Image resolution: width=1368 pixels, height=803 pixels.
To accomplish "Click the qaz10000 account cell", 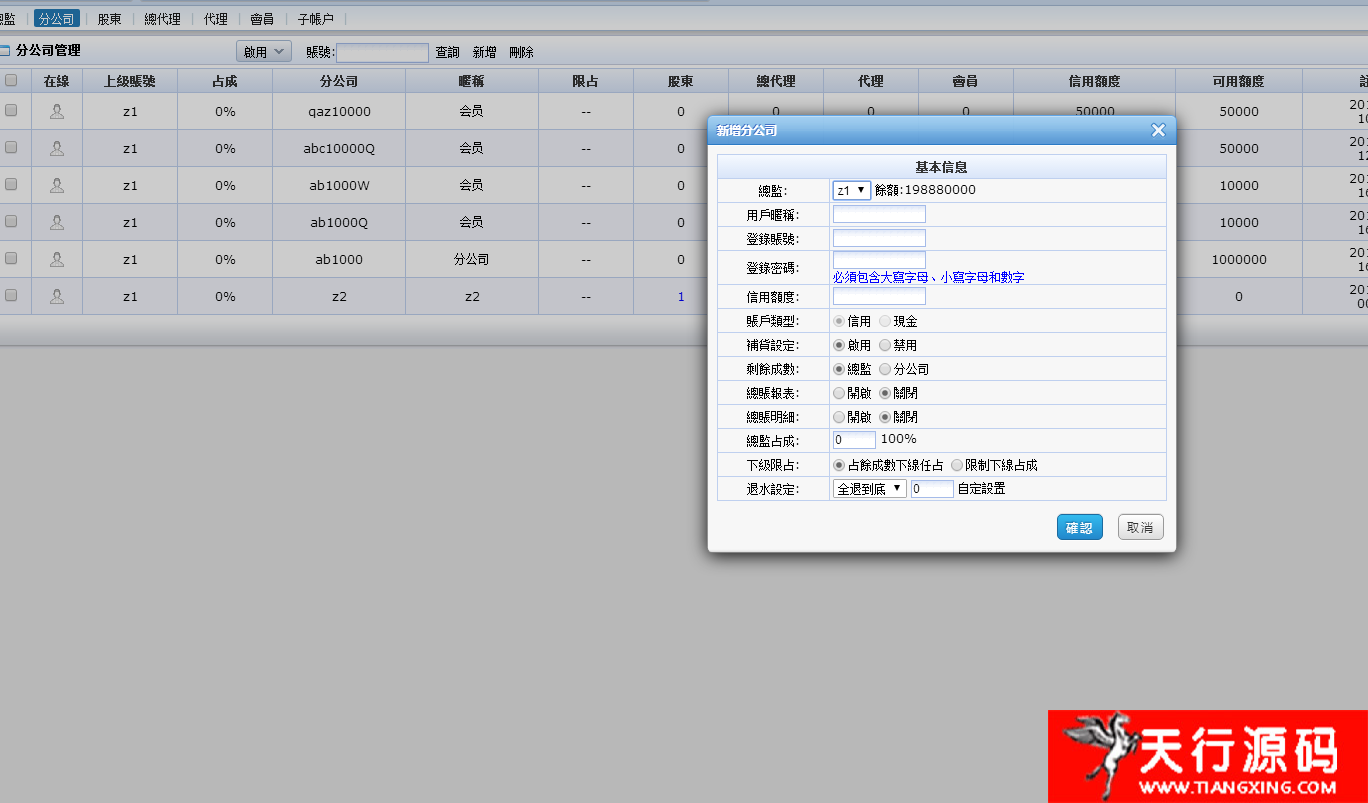I will pyautogui.click(x=339, y=112).
